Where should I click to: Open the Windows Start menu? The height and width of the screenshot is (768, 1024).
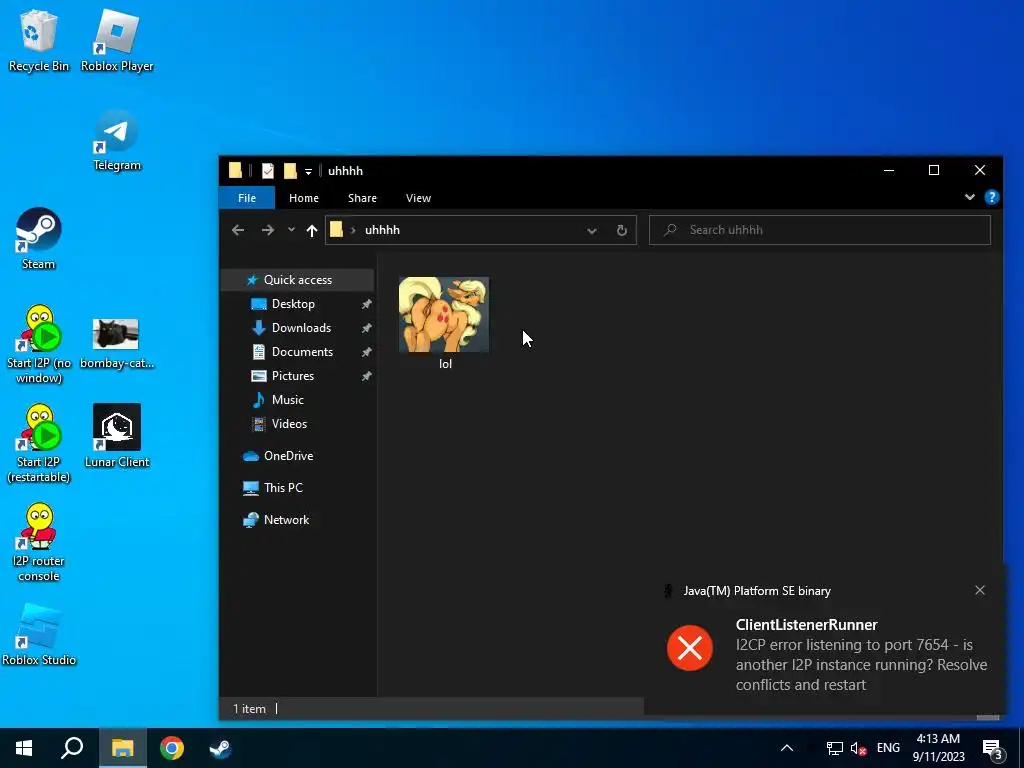click(x=24, y=748)
